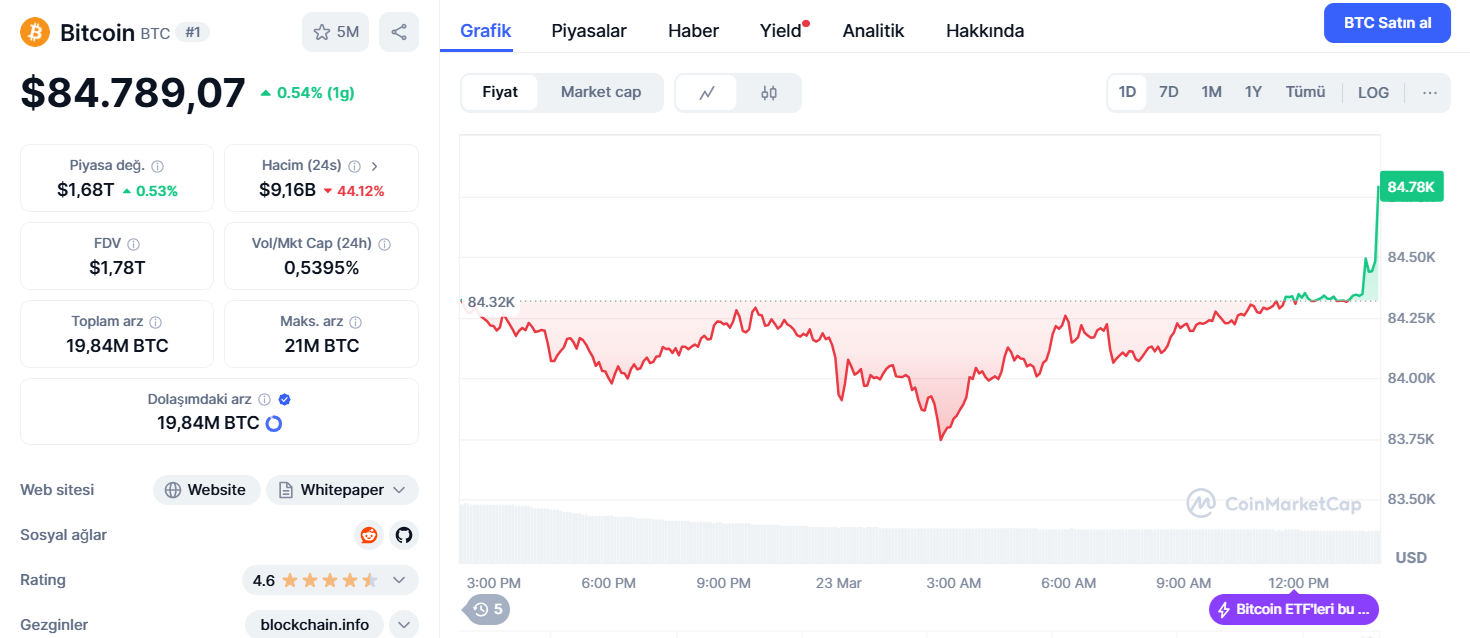Set chart range to 1Y
This screenshot has height=638, width=1470.
1254,93
